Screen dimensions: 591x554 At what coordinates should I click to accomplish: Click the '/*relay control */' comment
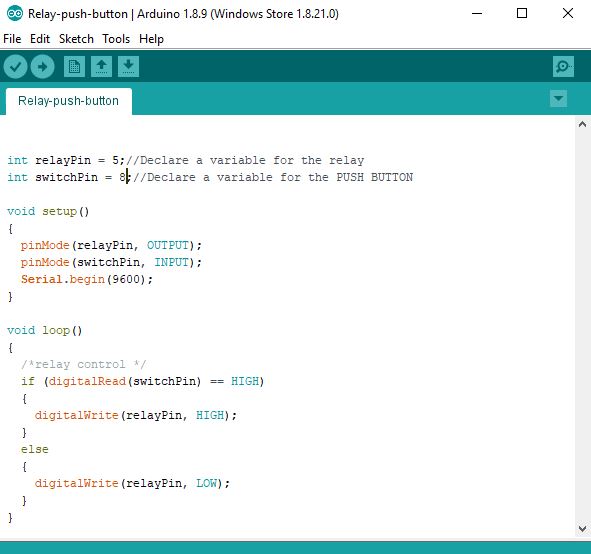pos(83,364)
